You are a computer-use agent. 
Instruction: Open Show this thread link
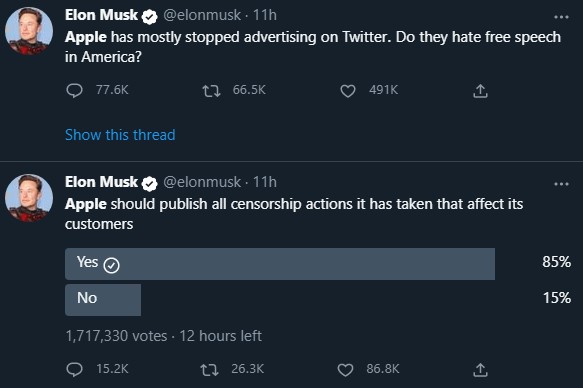click(x=120, y=135)
